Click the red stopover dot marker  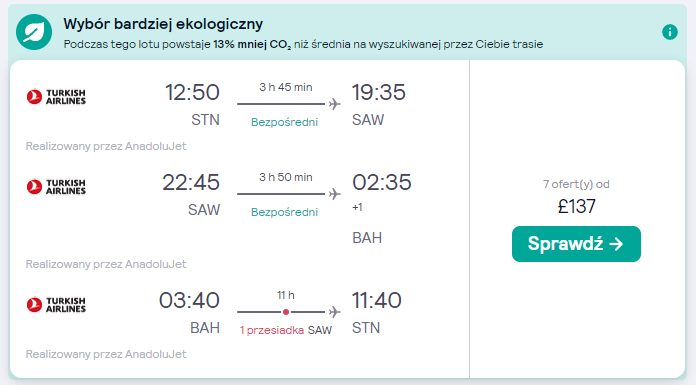[x=286, y=312]
